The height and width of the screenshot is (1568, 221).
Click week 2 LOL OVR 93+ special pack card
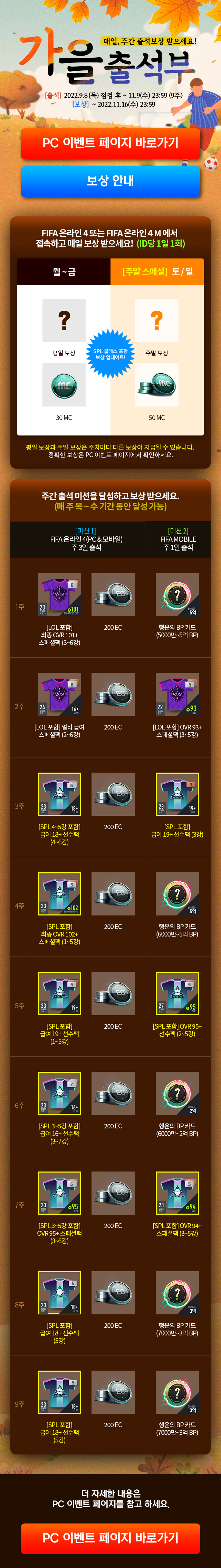177,695
